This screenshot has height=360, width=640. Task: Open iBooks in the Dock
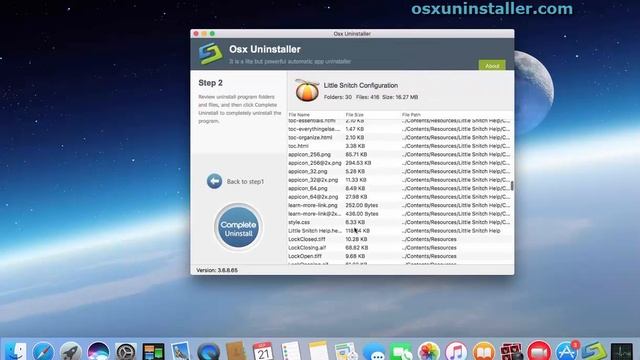484,351
